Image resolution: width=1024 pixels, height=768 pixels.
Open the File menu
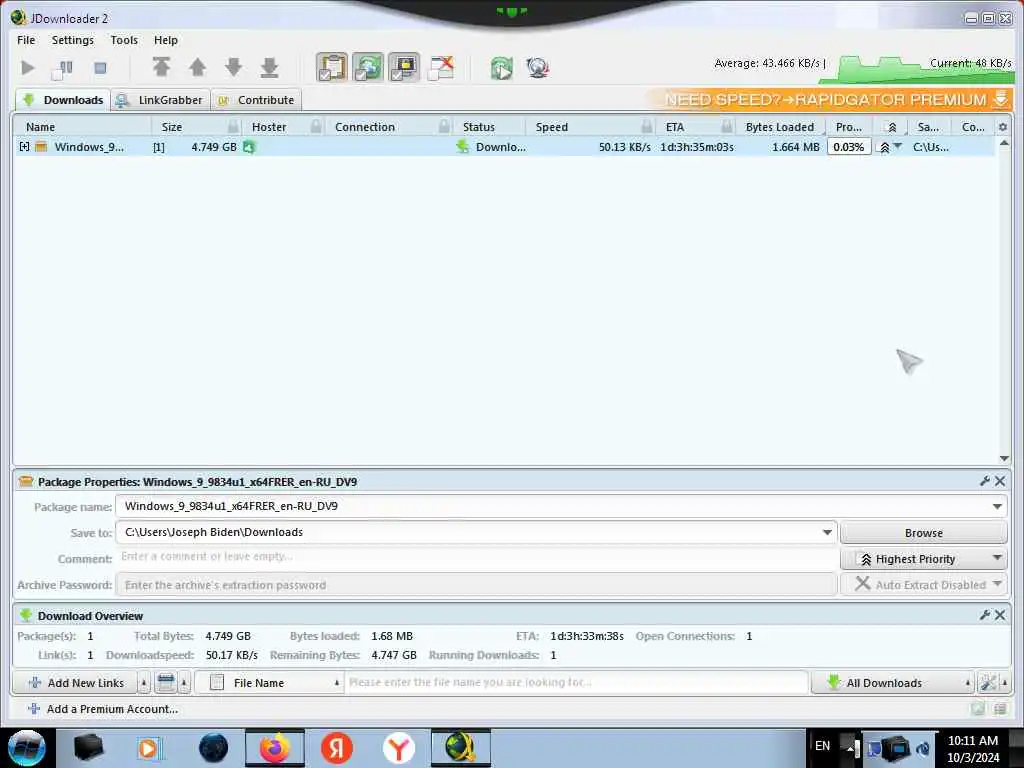[26, 40]
